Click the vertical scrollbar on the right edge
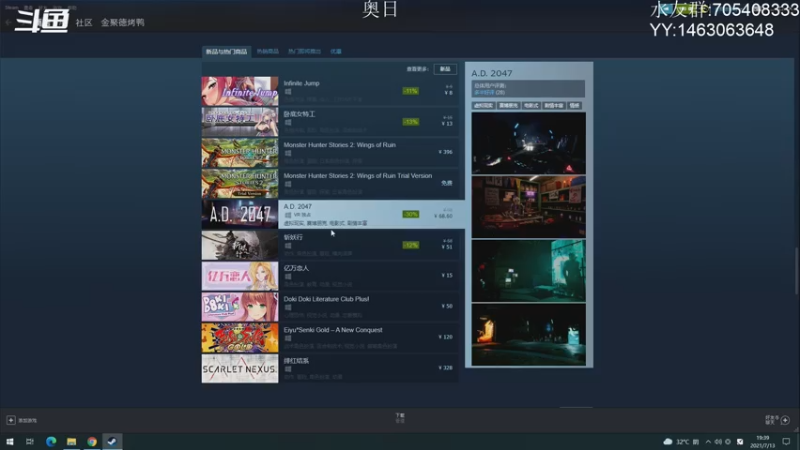The image size is (800, 450). coord(797,270)
